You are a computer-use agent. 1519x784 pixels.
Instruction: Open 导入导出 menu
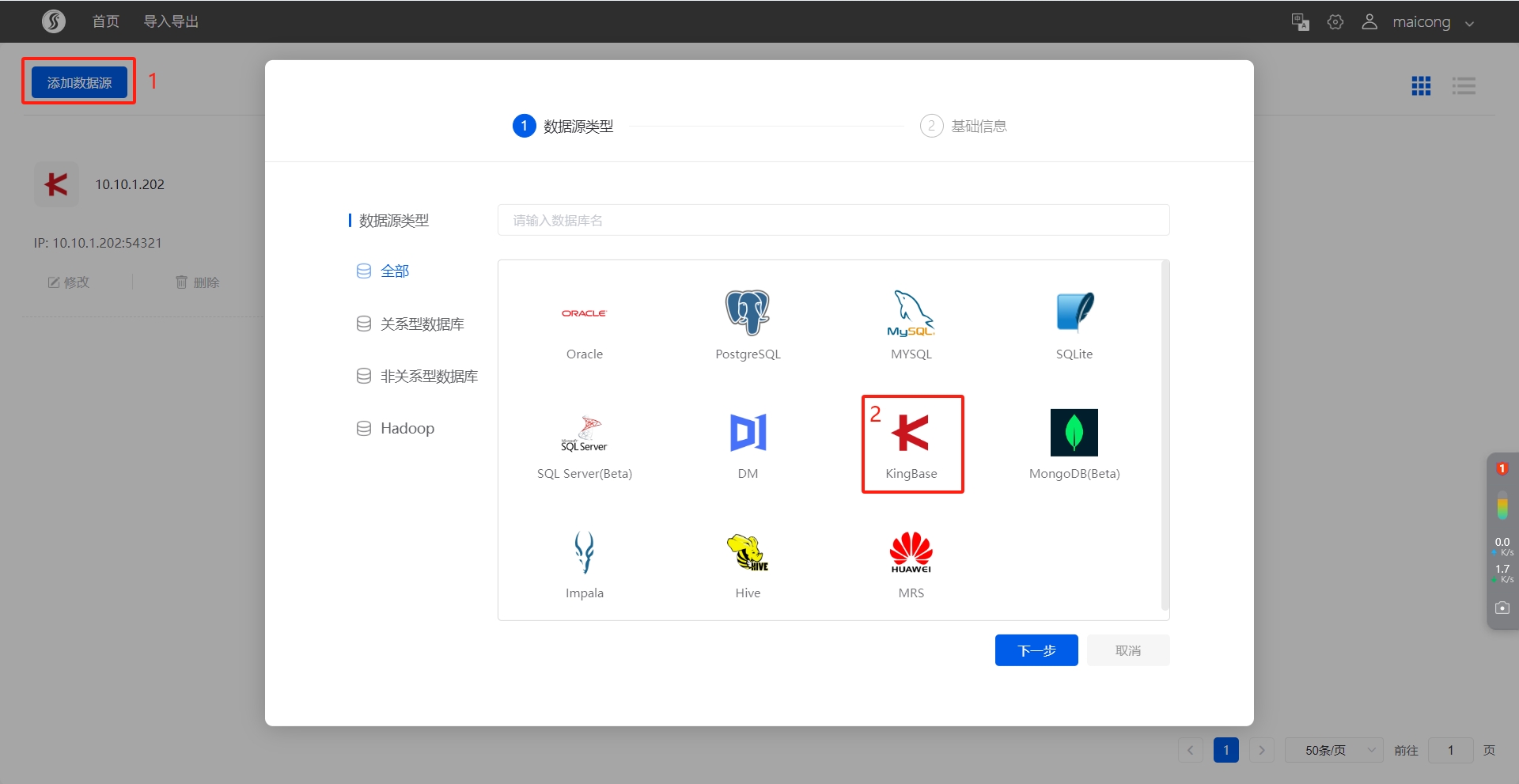tap(171, 21)
